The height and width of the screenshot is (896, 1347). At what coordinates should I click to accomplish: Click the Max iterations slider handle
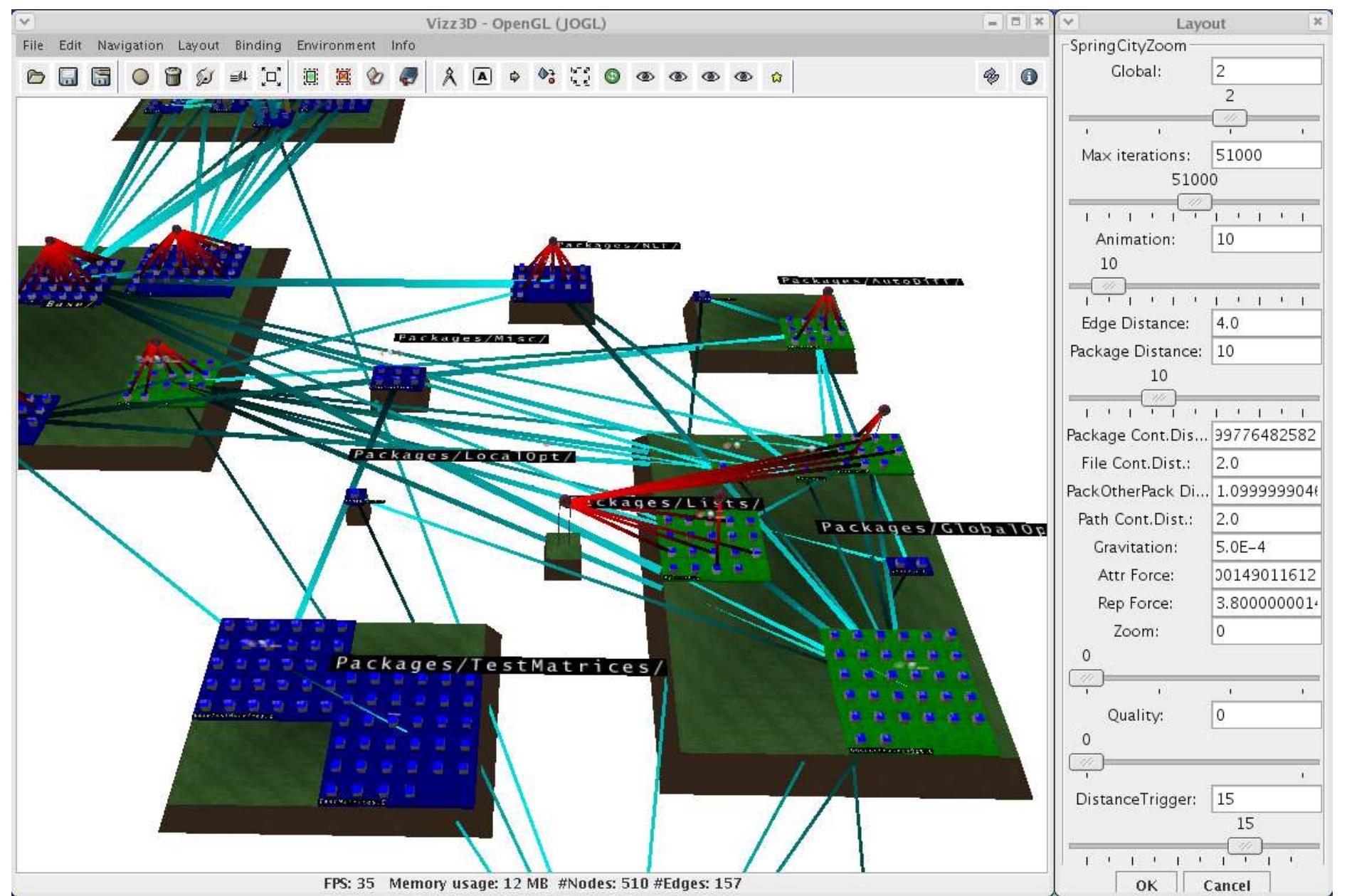(x=1195, y=202)
